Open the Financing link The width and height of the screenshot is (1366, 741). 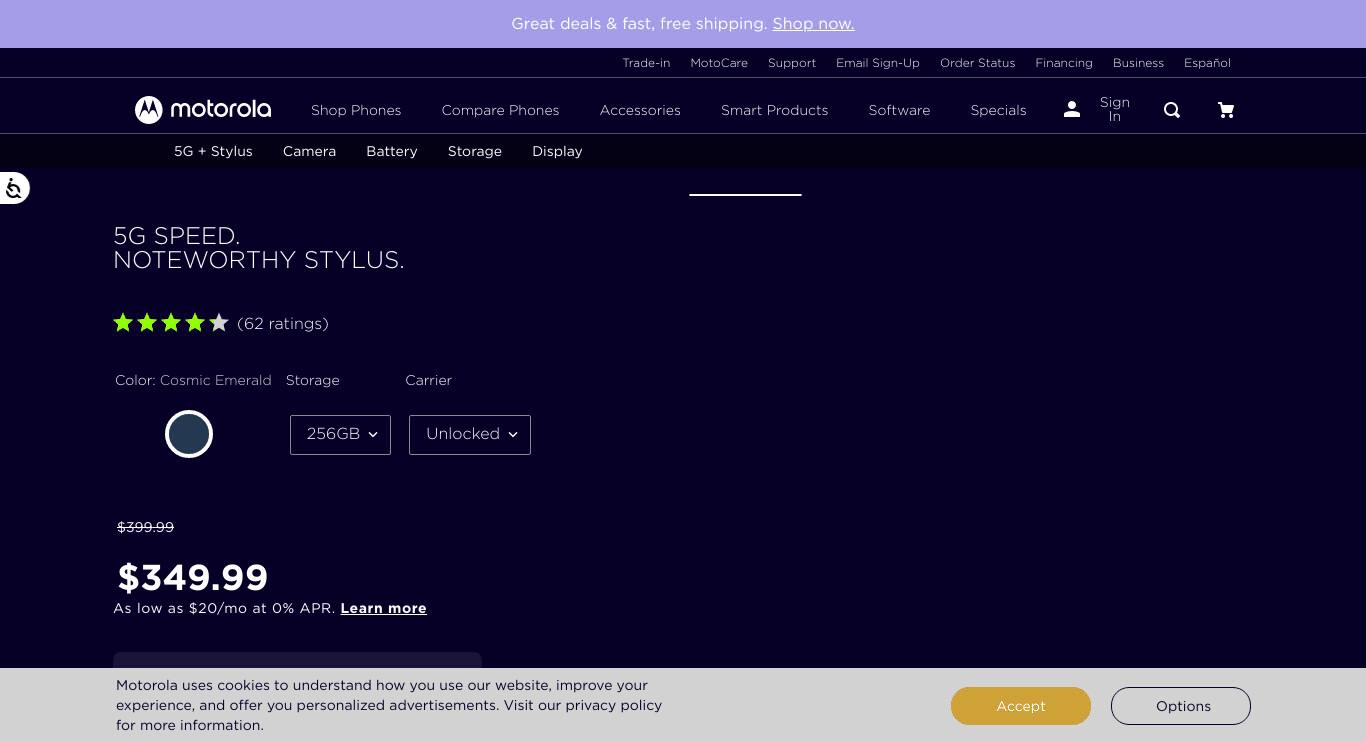pos(1064,63)
